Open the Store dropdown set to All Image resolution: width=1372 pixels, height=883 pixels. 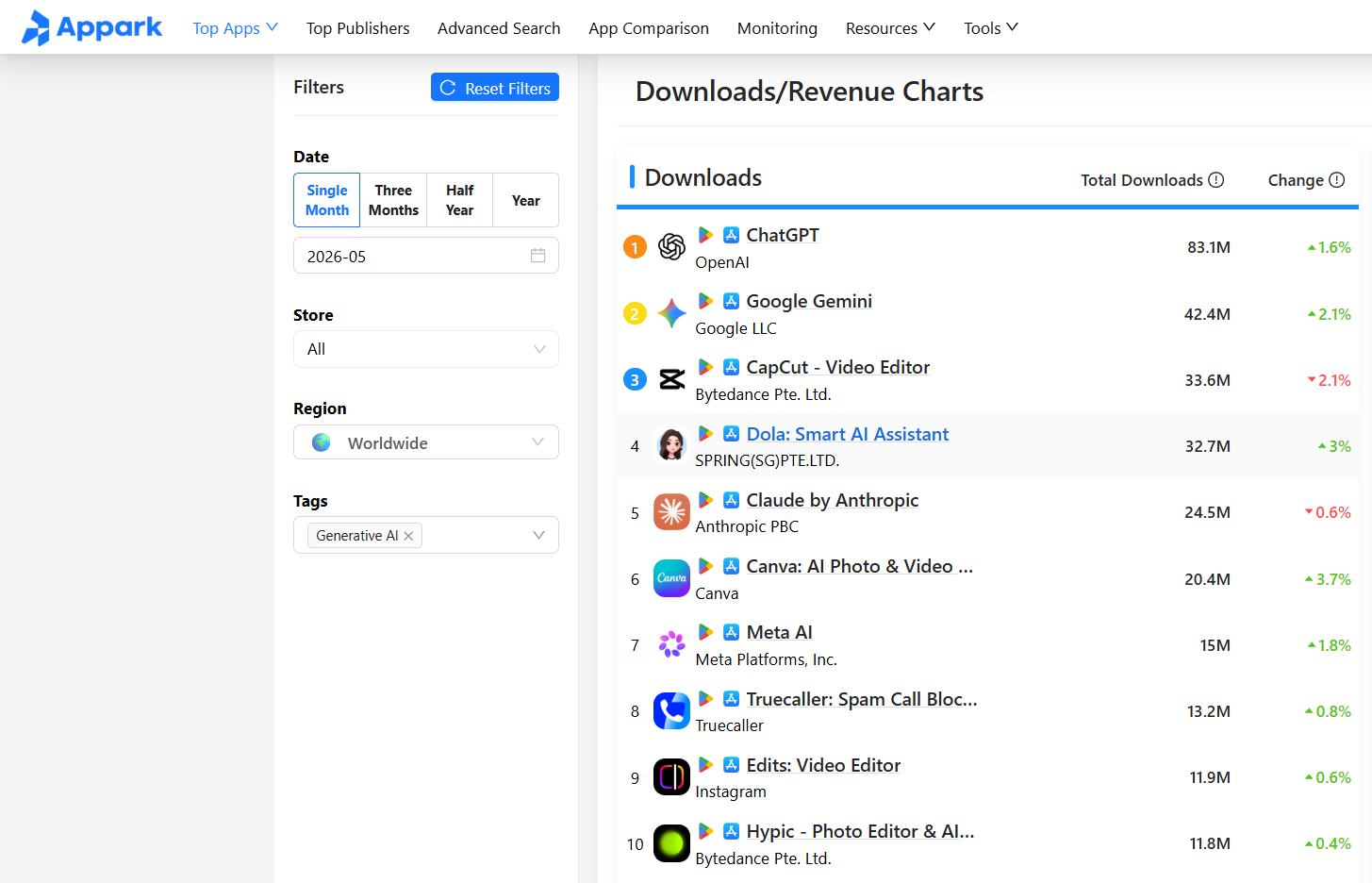coord(426,349)
